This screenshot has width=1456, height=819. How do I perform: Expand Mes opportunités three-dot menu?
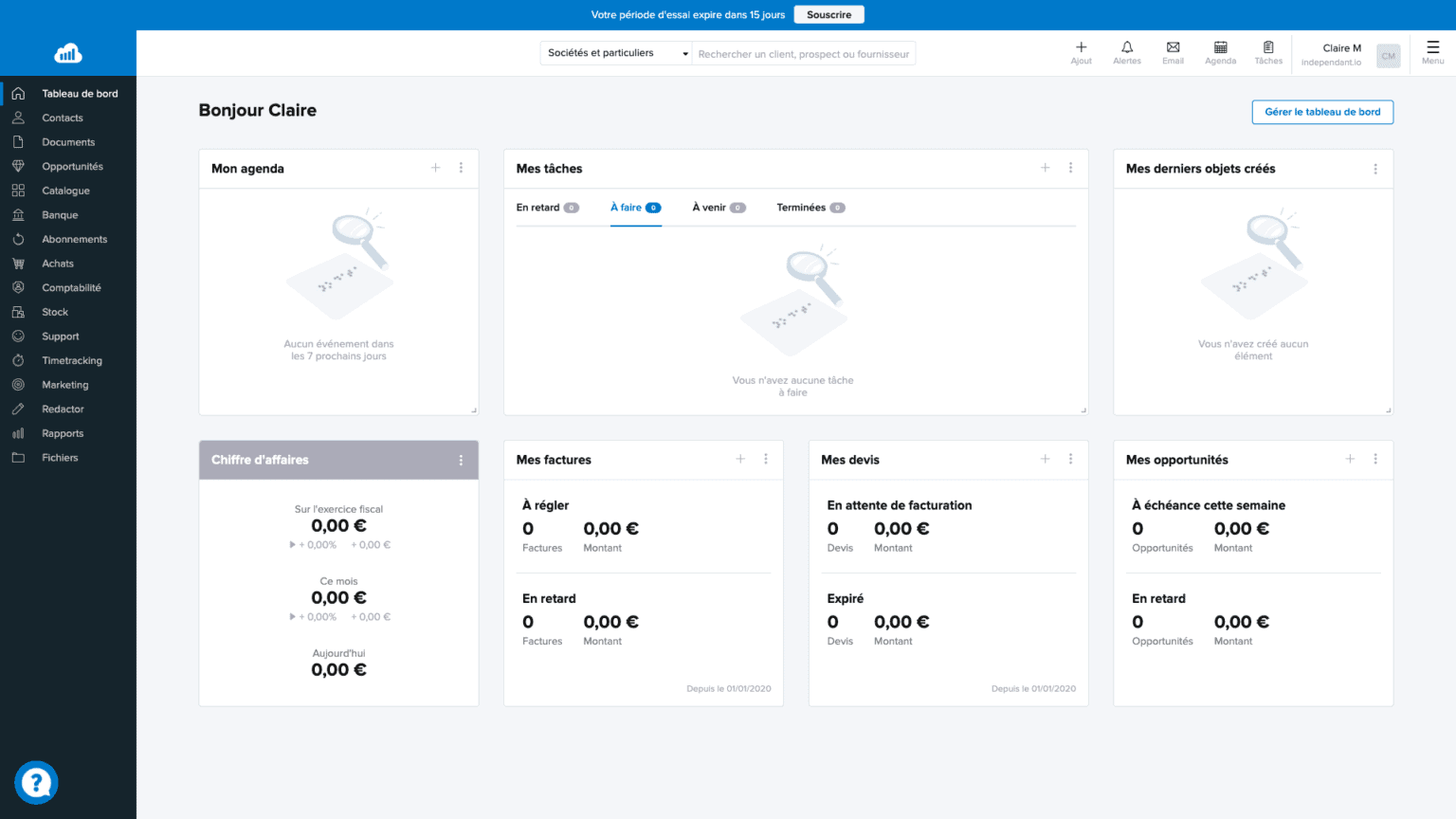click(1374, 459)
